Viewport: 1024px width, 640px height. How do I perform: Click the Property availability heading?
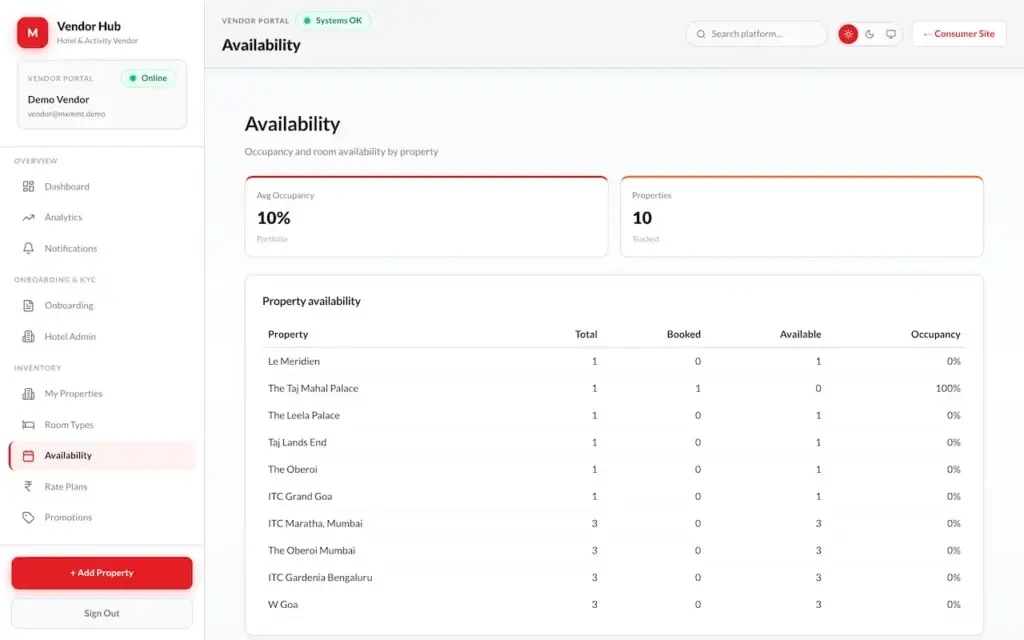click(312, 301)
